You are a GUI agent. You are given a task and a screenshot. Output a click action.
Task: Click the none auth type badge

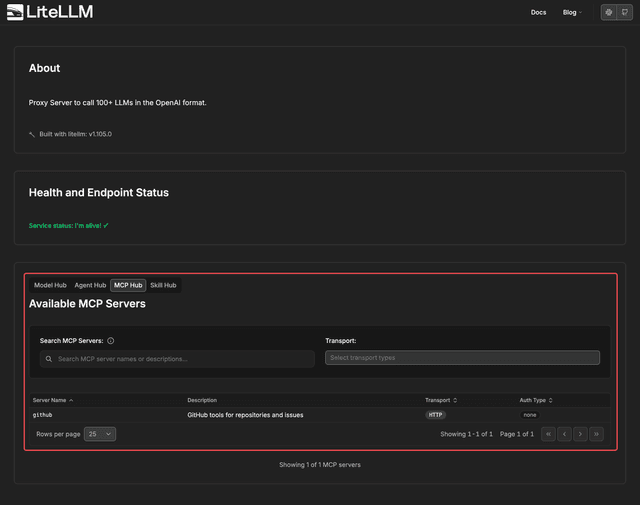point(530,415)
